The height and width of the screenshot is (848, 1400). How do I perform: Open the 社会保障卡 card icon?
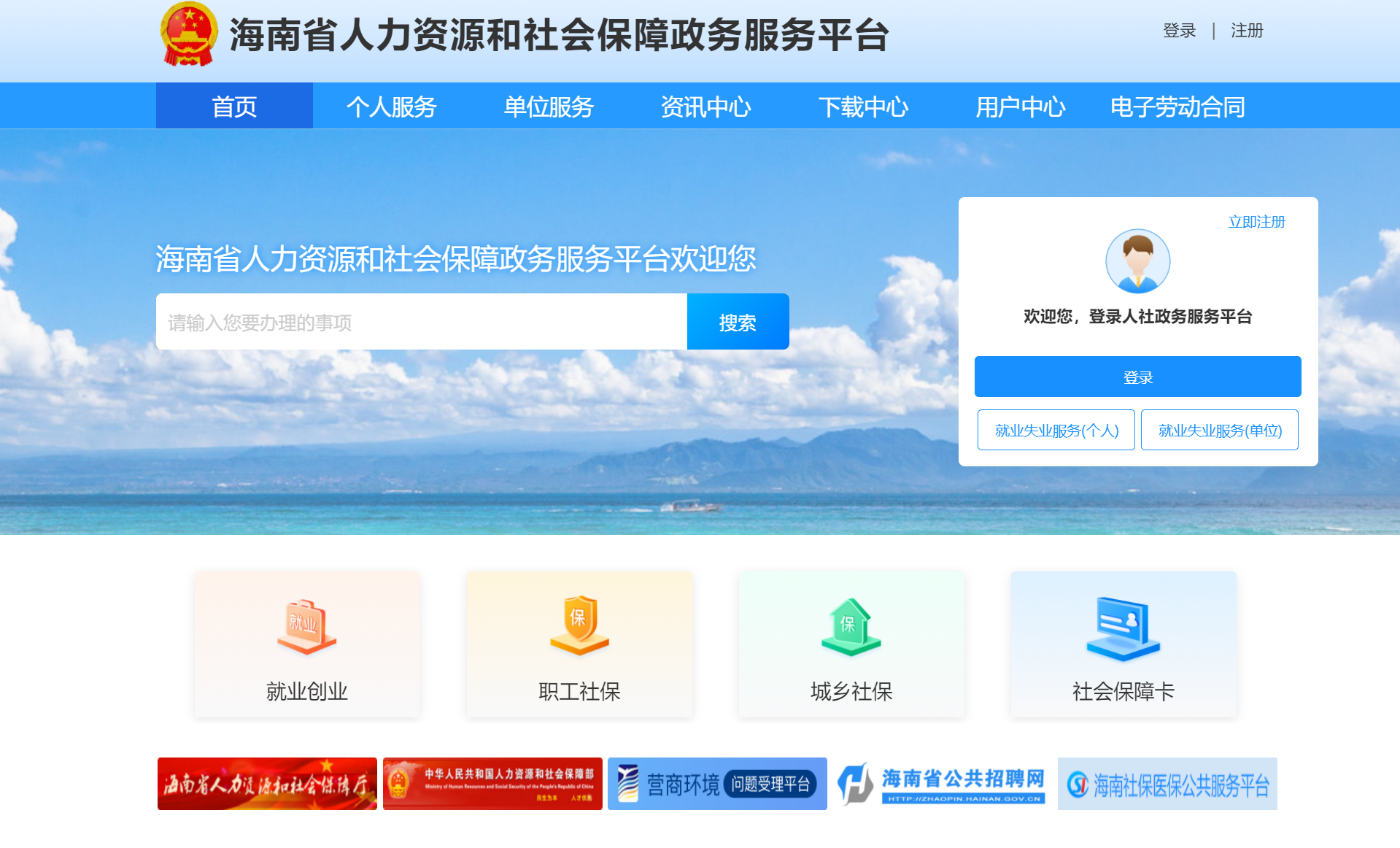[1124, 628]
